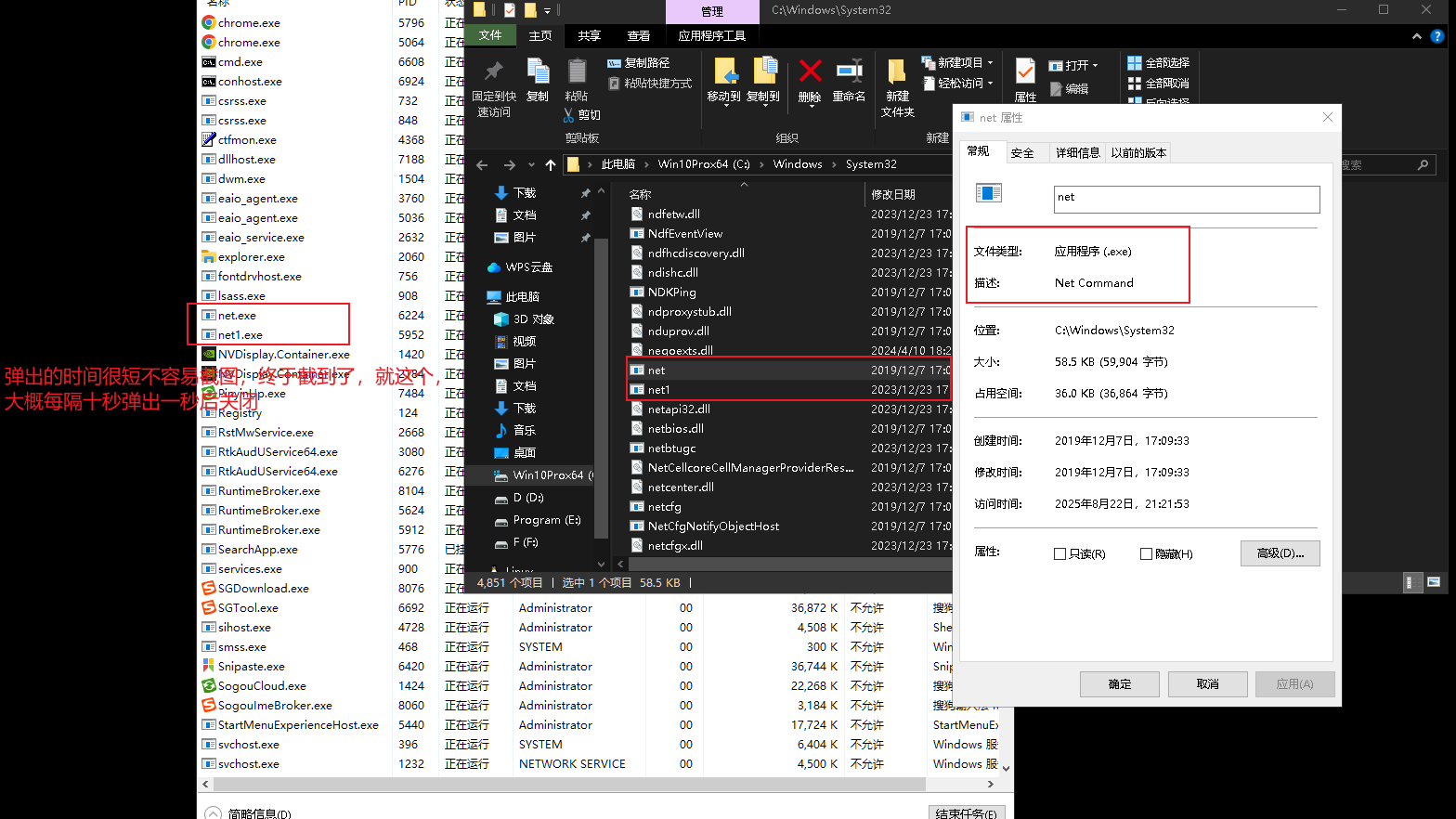Collapse the ribbon with the chevron

pos(1416,36)
